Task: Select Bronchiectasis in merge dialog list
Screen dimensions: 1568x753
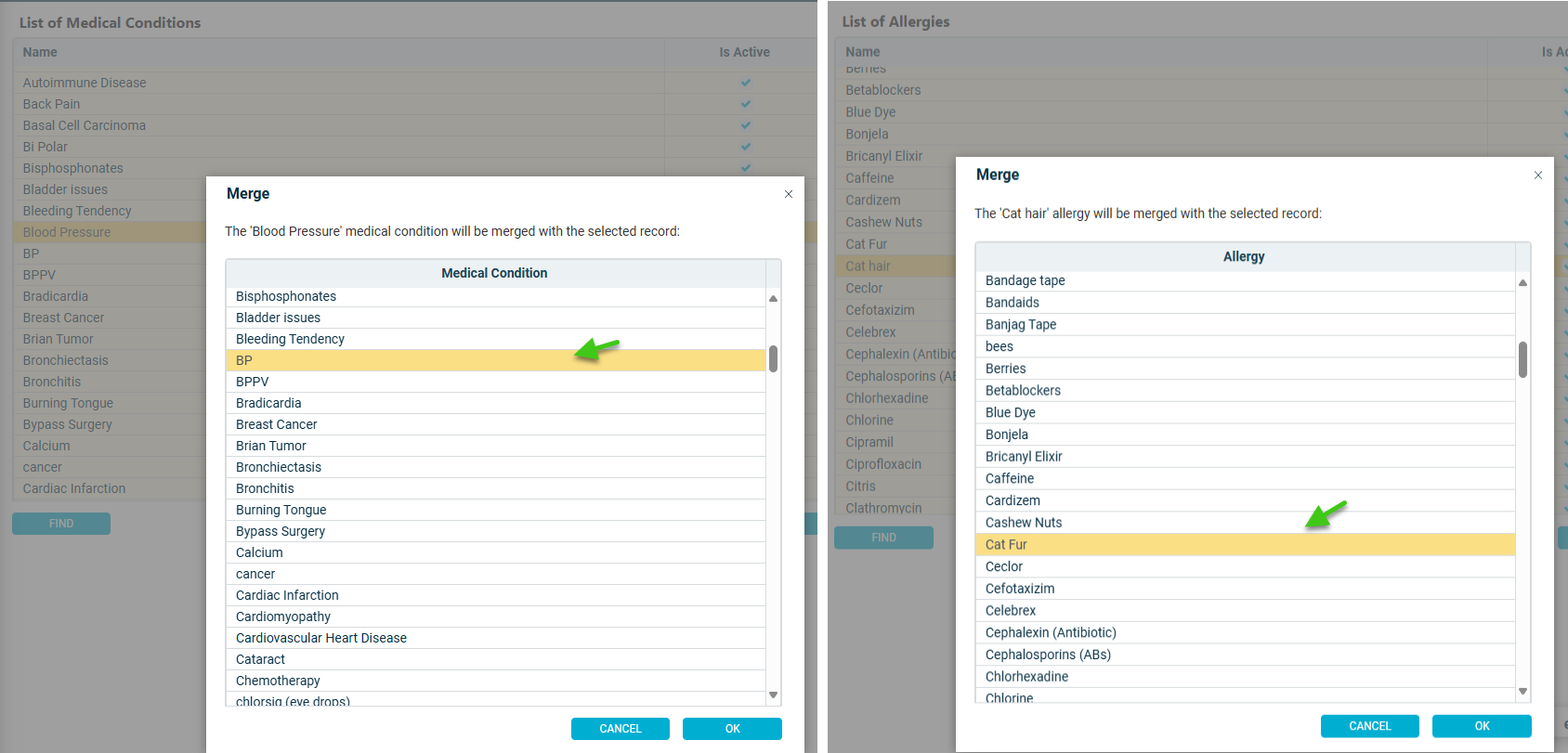Action: (x=496, y=467)
